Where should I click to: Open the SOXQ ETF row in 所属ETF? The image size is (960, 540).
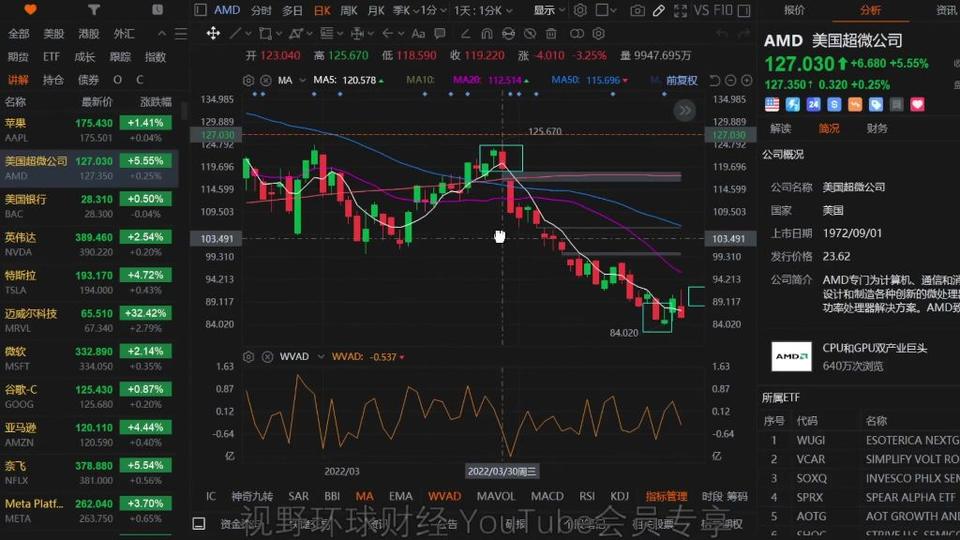coord(859,478)
